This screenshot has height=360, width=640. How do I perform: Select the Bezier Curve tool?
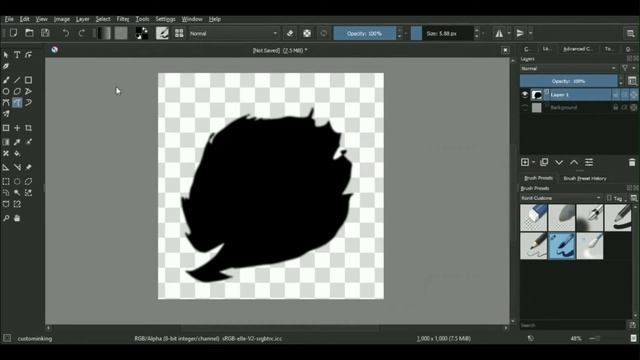click(6, 102)
